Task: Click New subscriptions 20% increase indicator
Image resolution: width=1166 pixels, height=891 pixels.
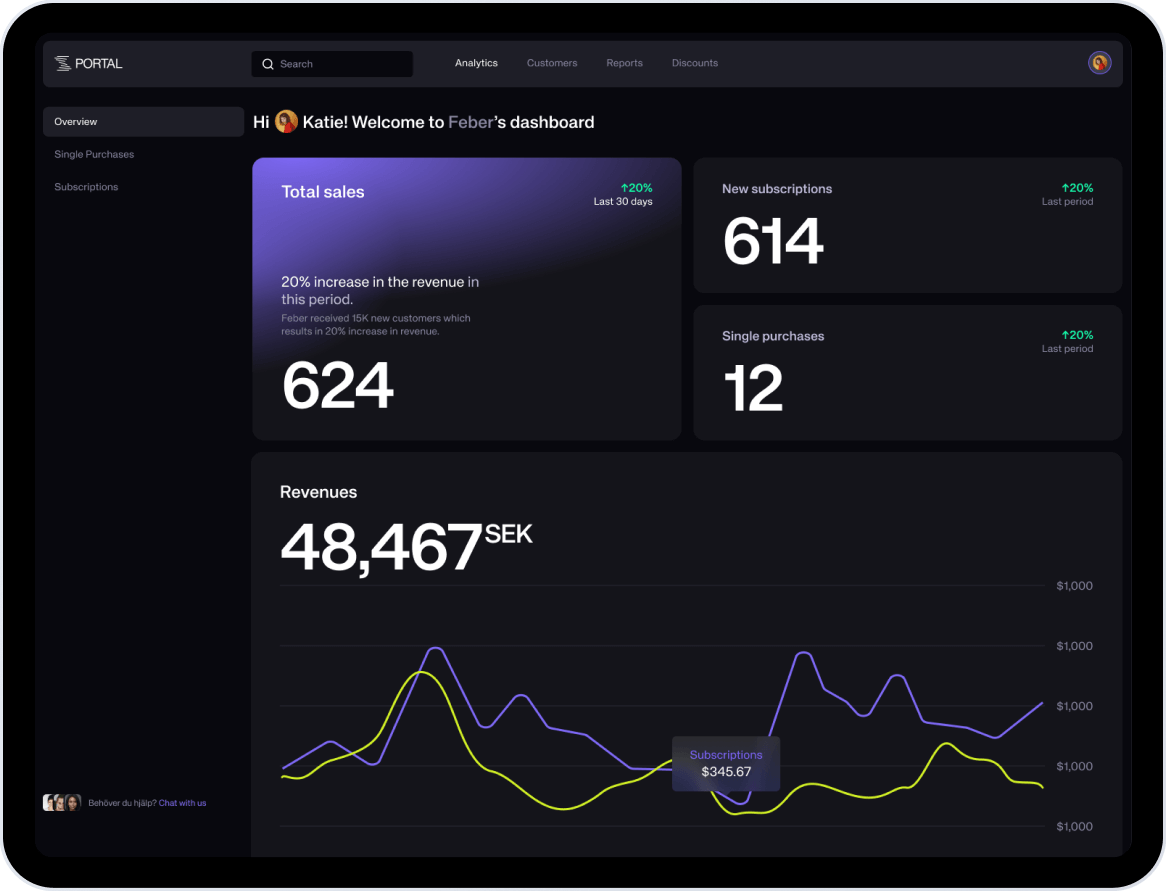Action: tap(1077, 188)
